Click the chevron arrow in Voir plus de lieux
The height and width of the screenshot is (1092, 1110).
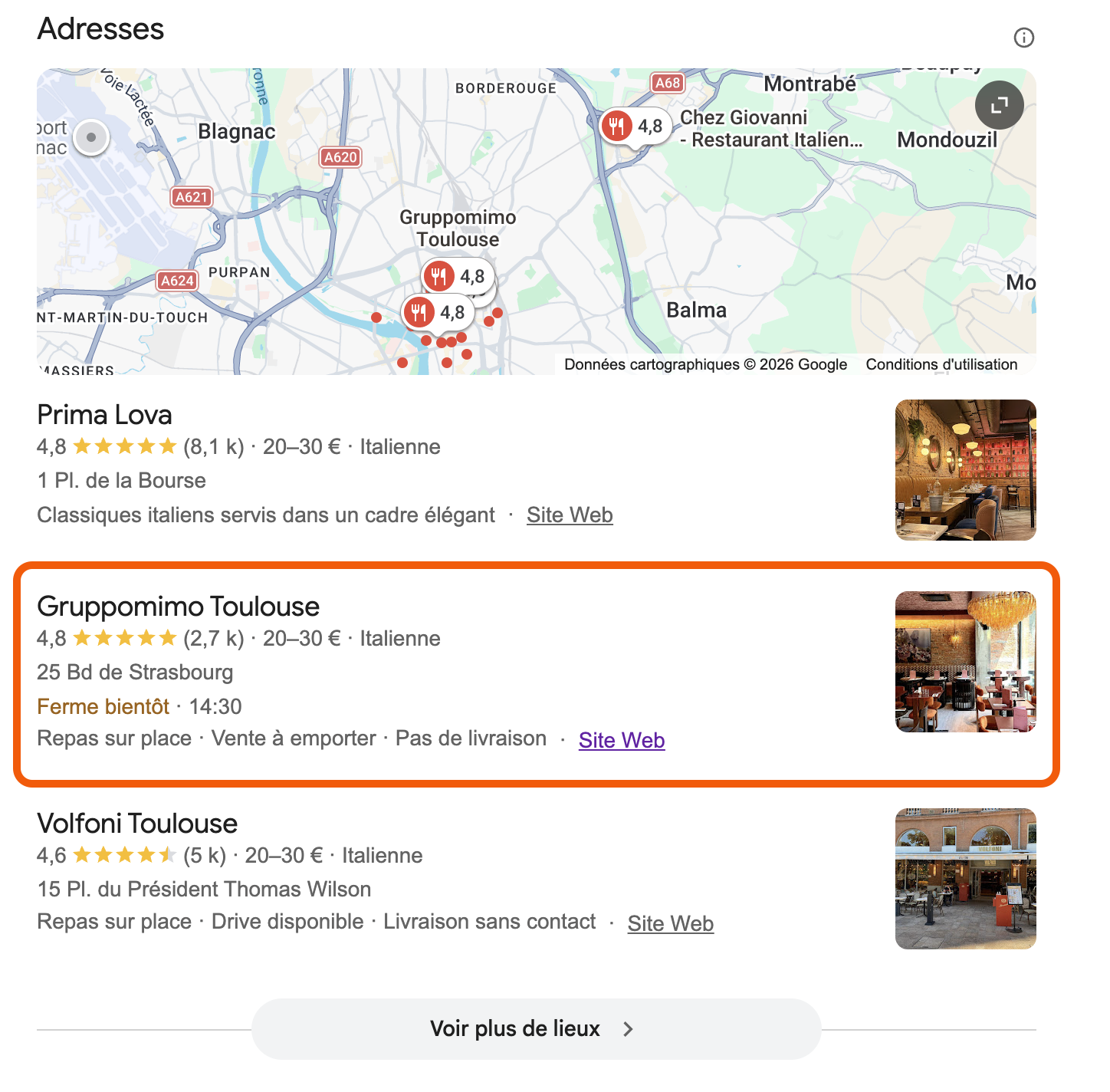(628, 1029)
